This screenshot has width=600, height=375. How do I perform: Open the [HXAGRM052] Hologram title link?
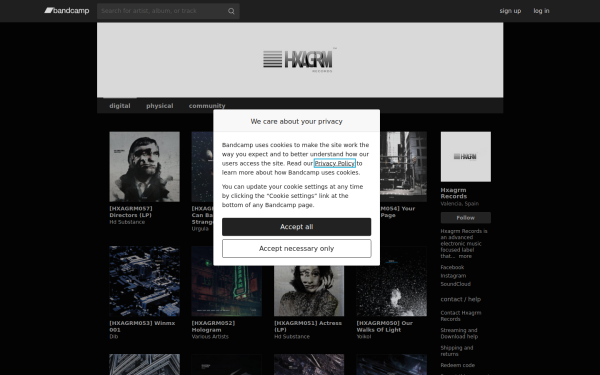213,326
